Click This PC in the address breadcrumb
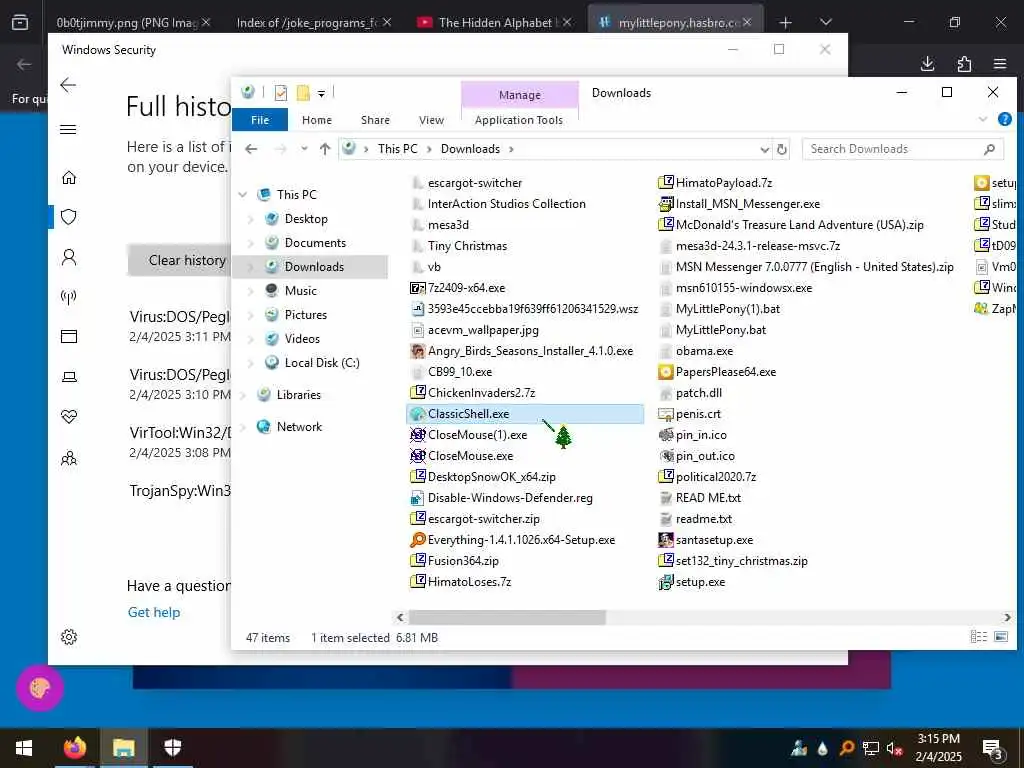 pos(397,149)
